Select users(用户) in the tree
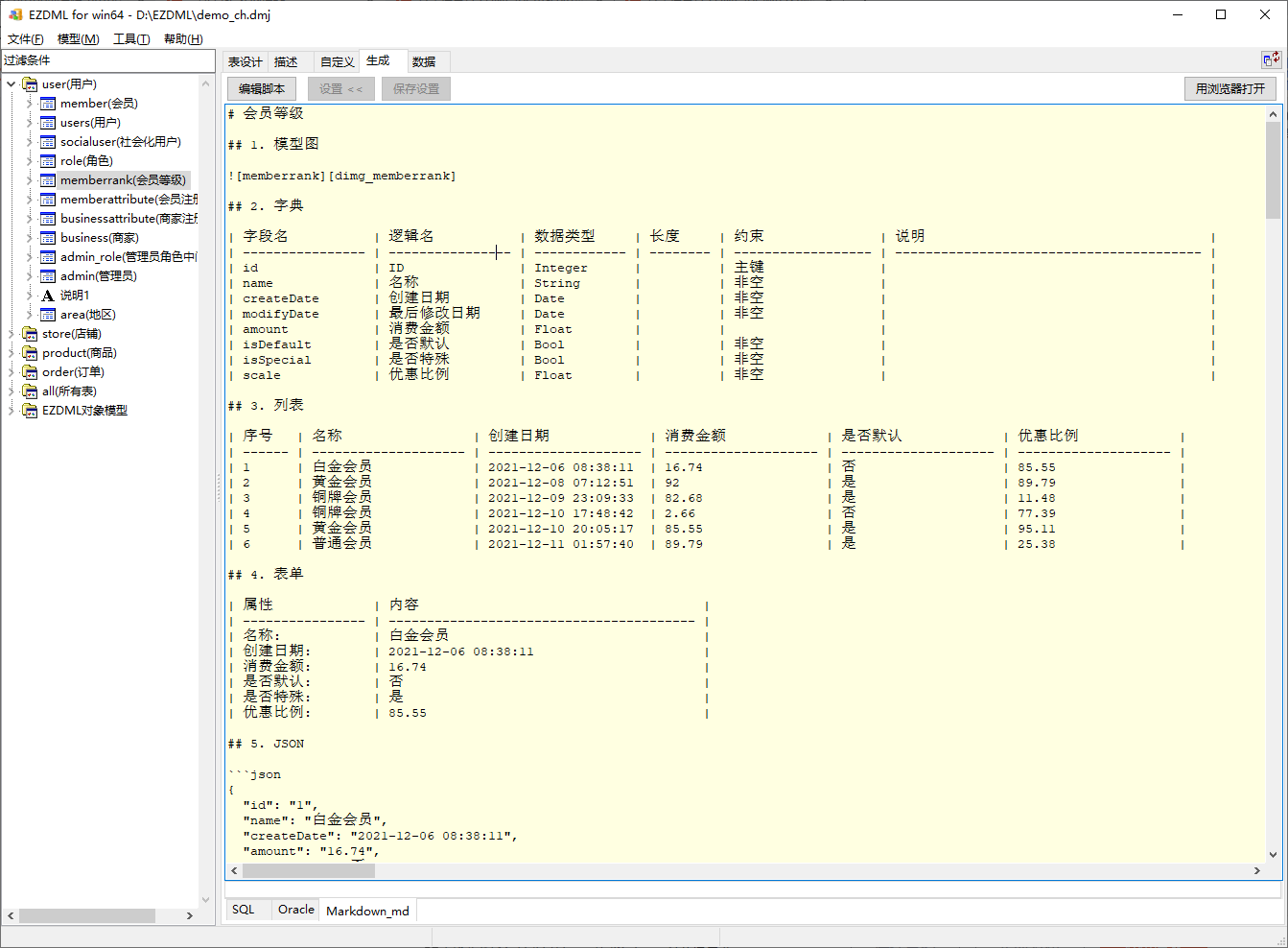Image resolution: width=1288 pixels, height=948 pixels. (x=90, y=123)
